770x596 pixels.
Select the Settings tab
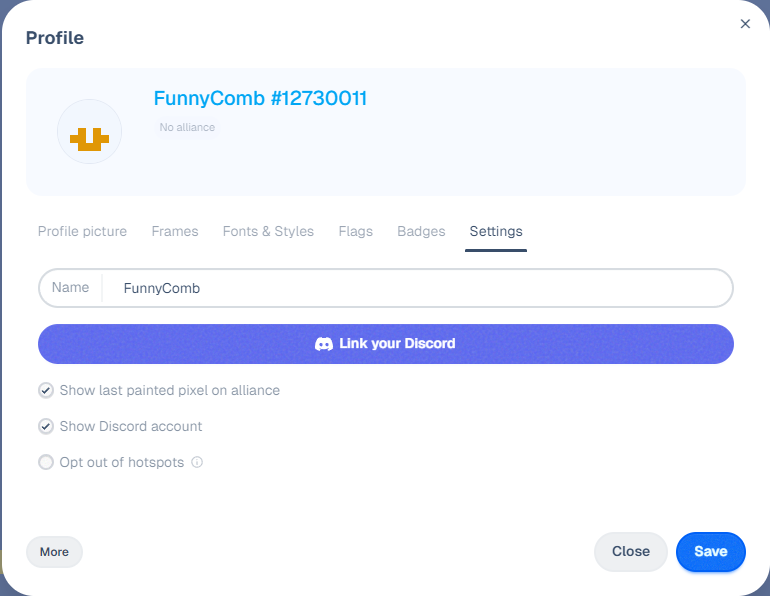pyautogui.click(x=496, y=231)
